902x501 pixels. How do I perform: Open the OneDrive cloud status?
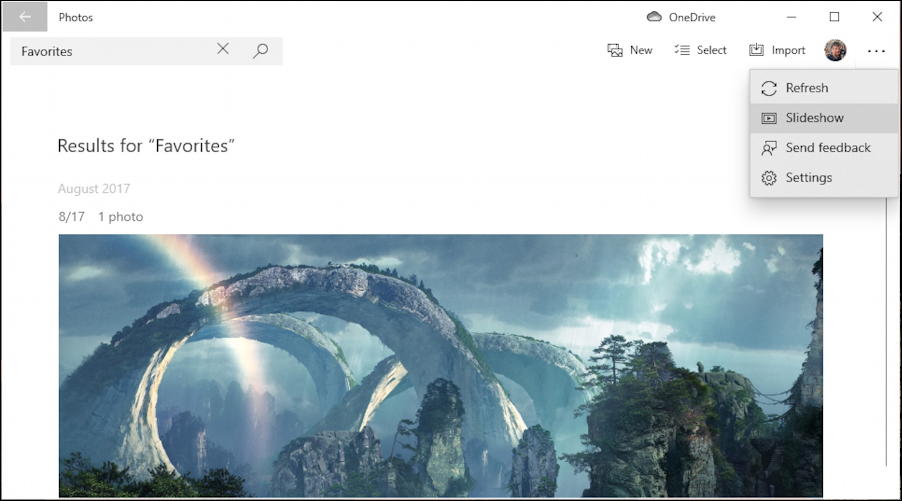(x=681, y=17)
